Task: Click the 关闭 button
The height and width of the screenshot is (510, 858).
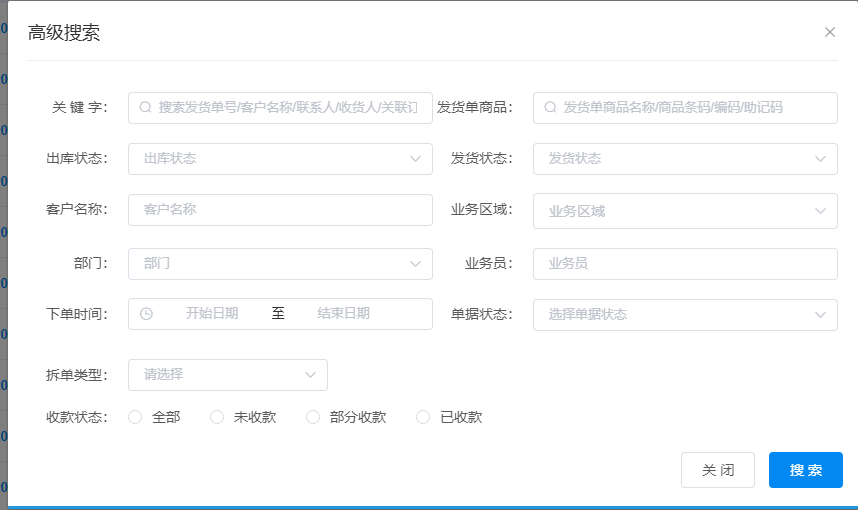Action: tap(717, 470)
